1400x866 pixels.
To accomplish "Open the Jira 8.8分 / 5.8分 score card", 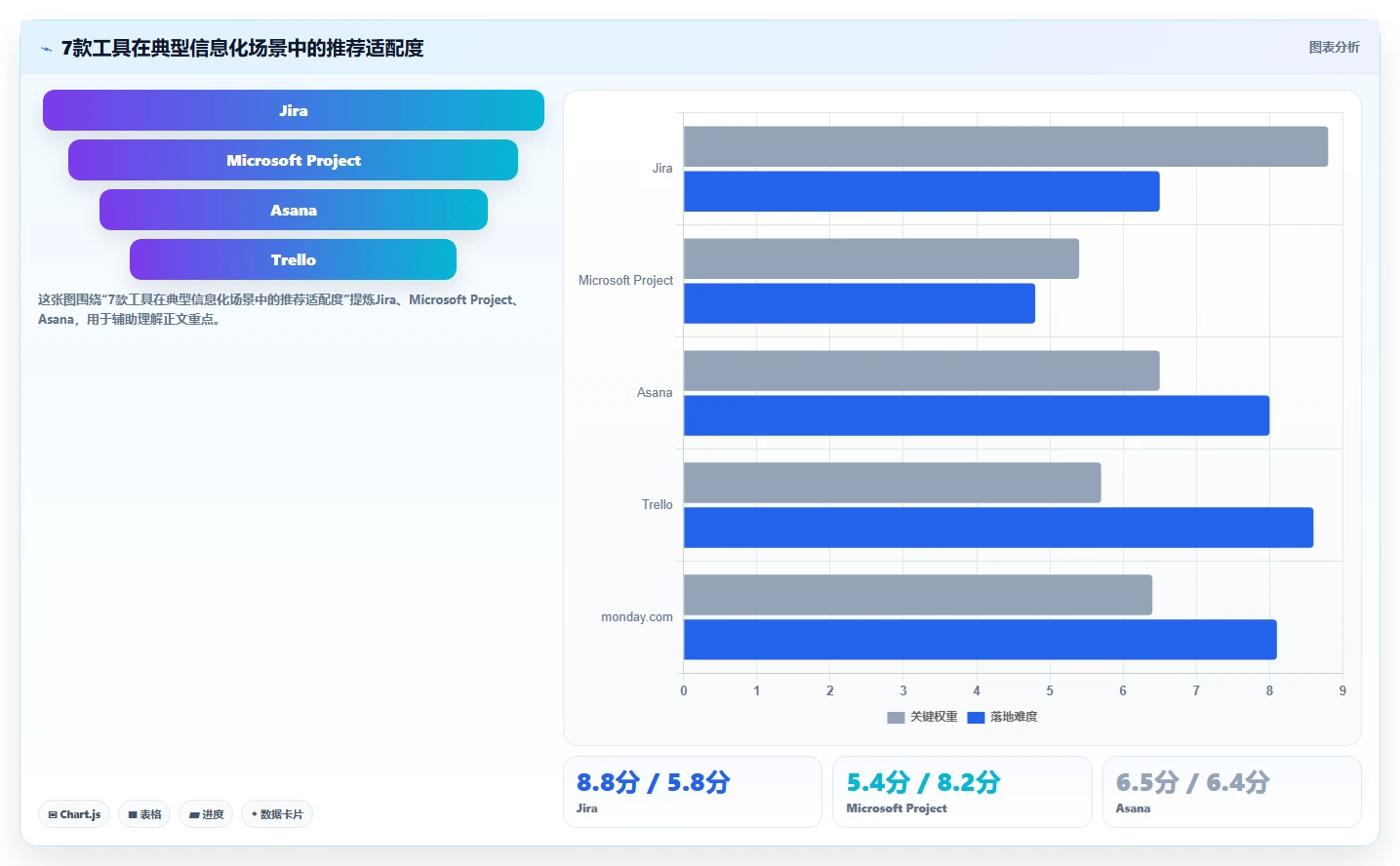I will [693, 792].
